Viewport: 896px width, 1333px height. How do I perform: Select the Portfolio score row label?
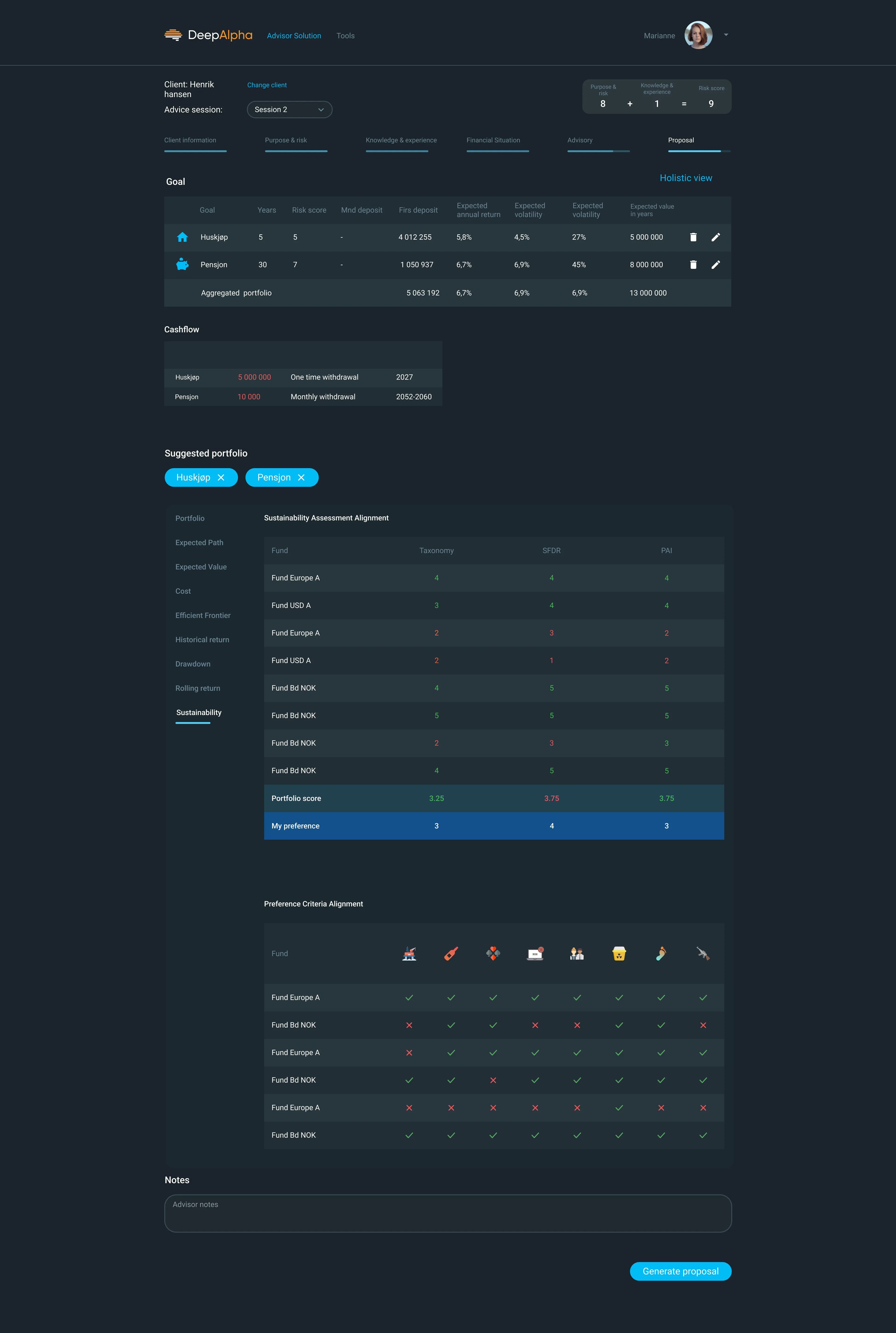(x=296, y=799)
